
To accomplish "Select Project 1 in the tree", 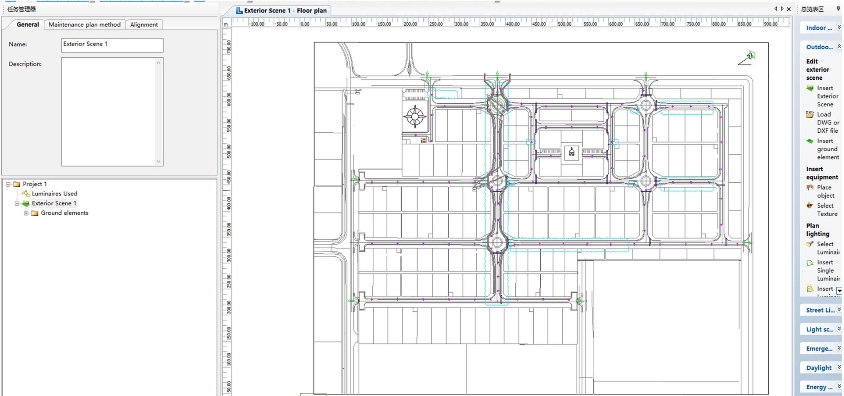I will 34,184.
